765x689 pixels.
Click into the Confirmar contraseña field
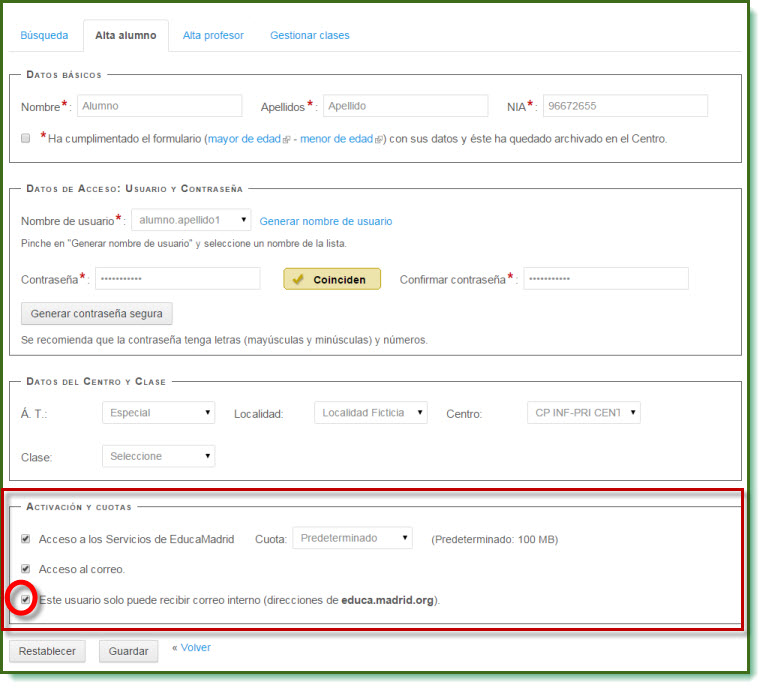pyautogui.click(x=606, y=279)
